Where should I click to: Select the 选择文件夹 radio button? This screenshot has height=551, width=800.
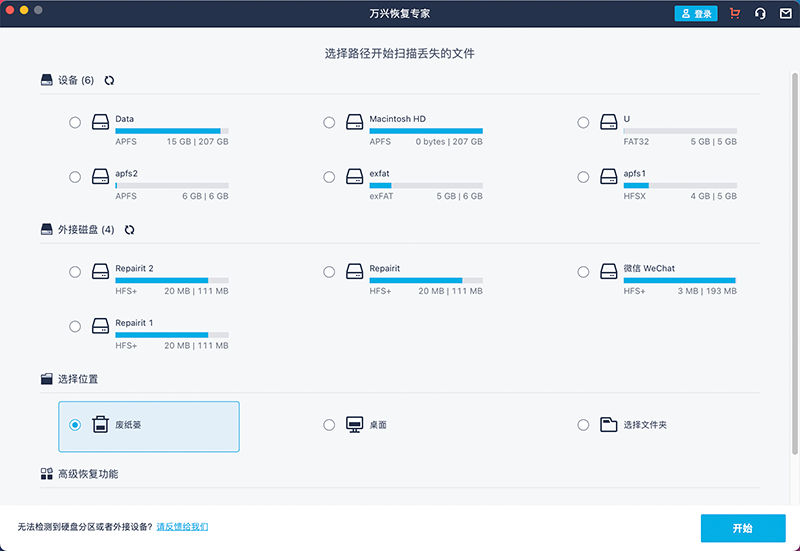tap(583, 425)
